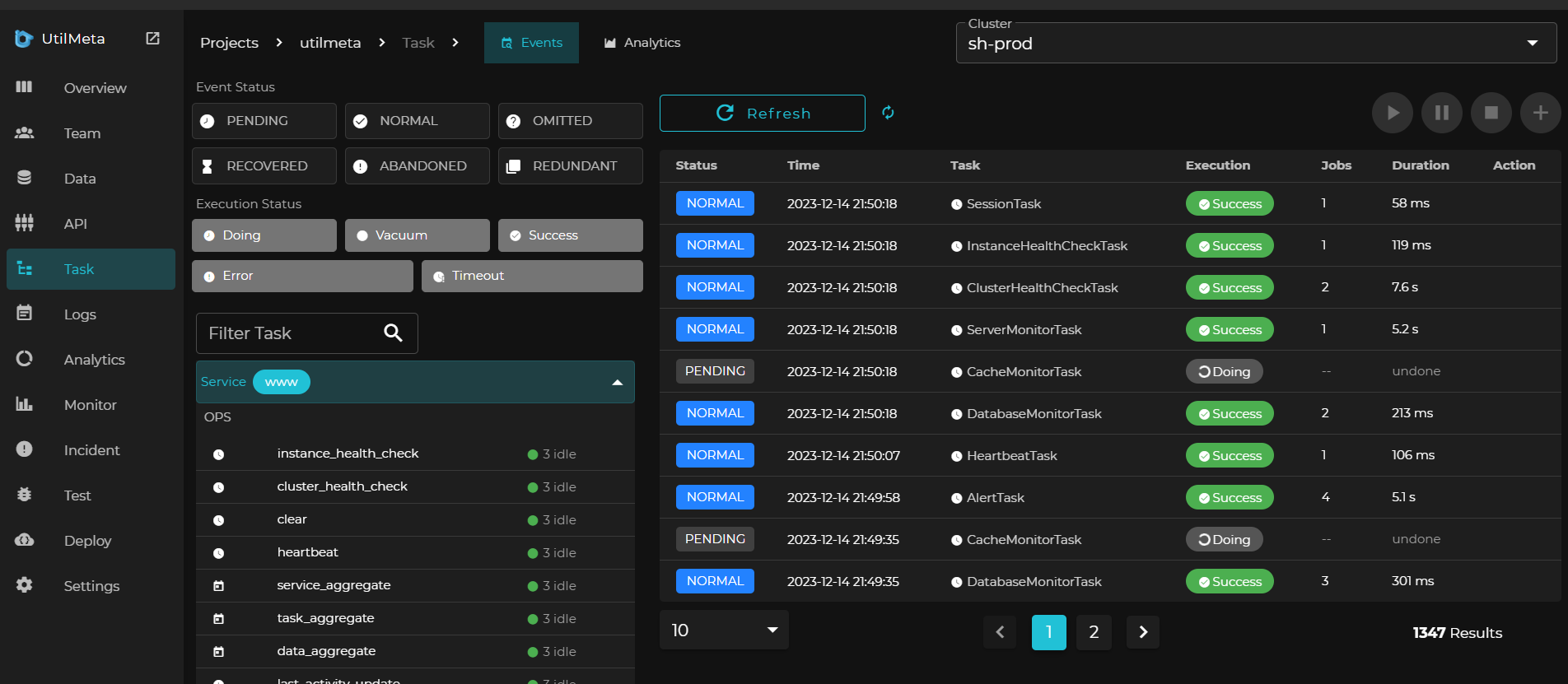Toggle the PENDING event status filter
This screenshot has height=684, width=1568.
tap(264, 121)
